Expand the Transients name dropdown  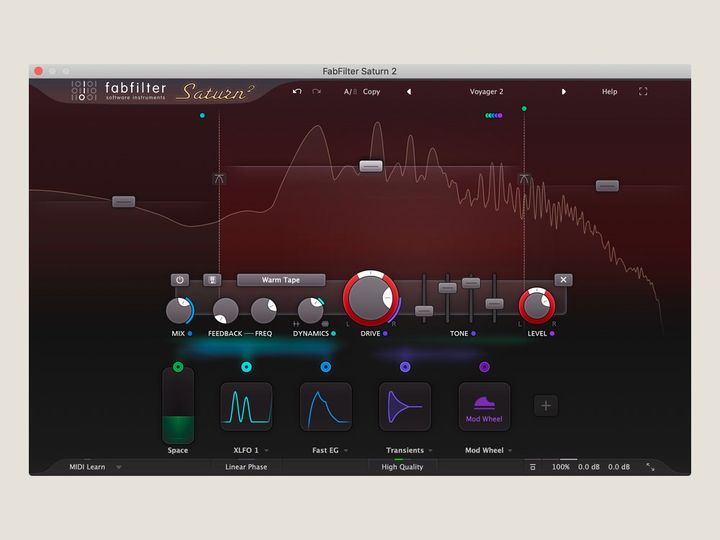click(430, 450)
